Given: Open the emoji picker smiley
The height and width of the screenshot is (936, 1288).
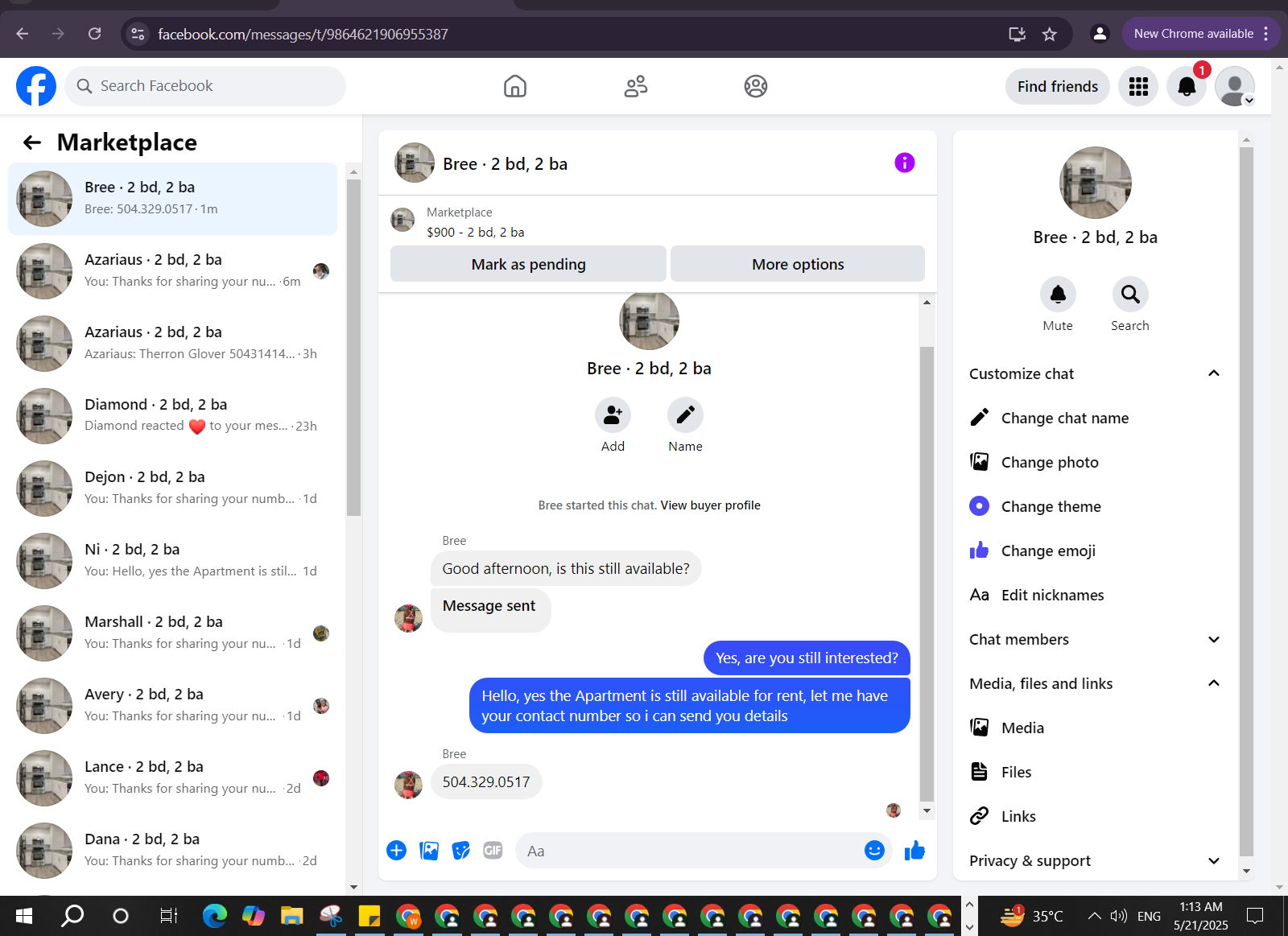Looking at the screenshot, I should coord(874,851).
